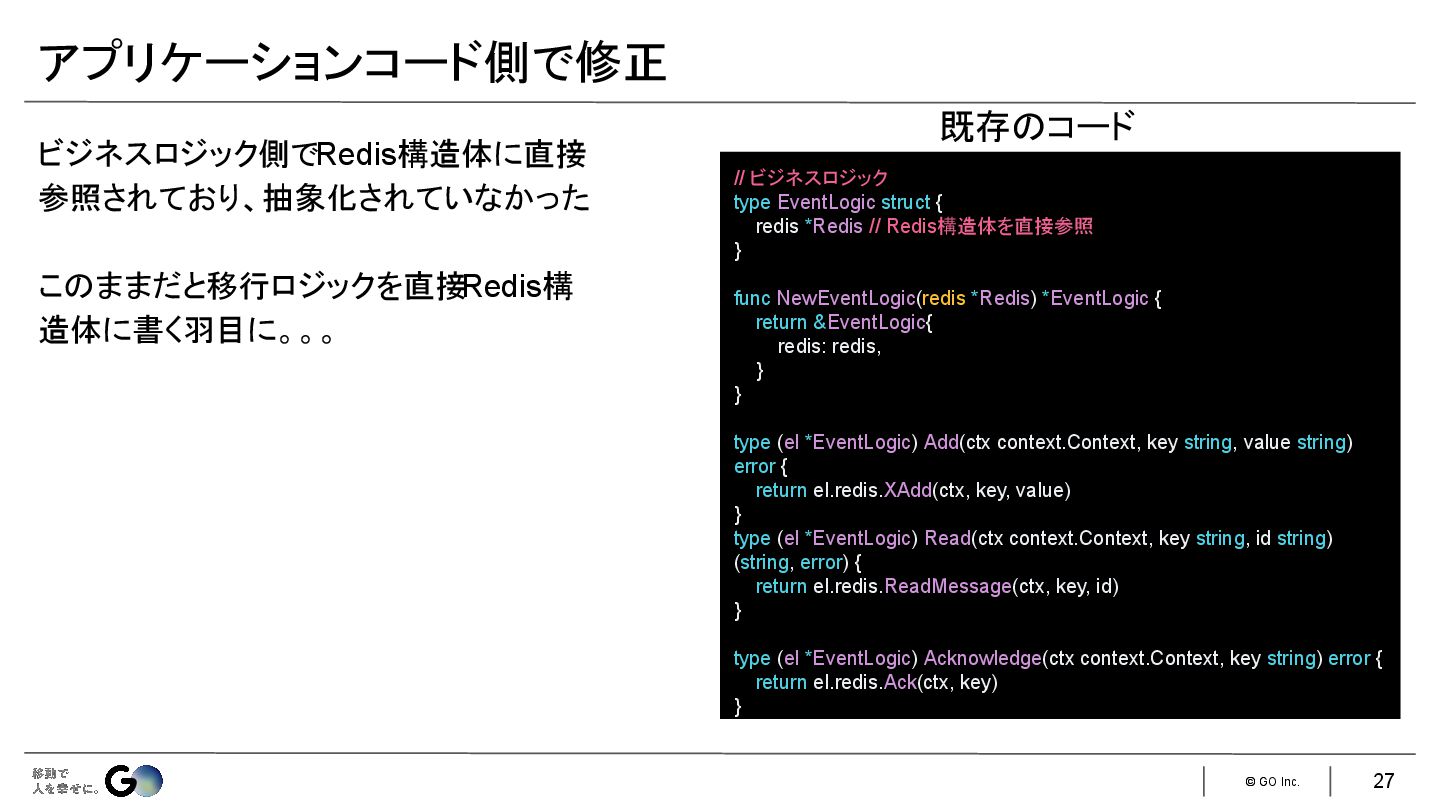Click the tagline 移動で人を幸せに。
Image resolution: width=1440 pixels, height=810 pixels.
coord(66,781)
